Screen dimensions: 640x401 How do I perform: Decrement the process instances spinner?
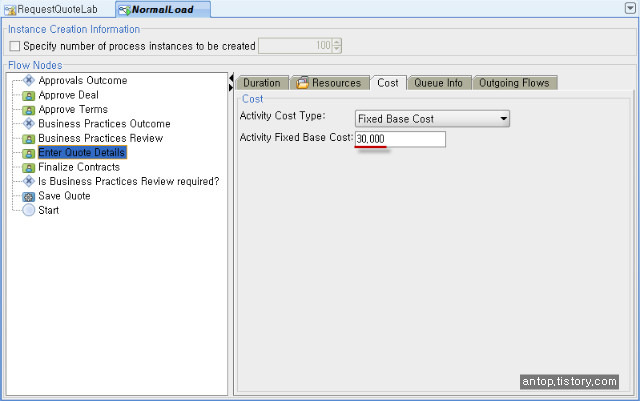point(337,49)
